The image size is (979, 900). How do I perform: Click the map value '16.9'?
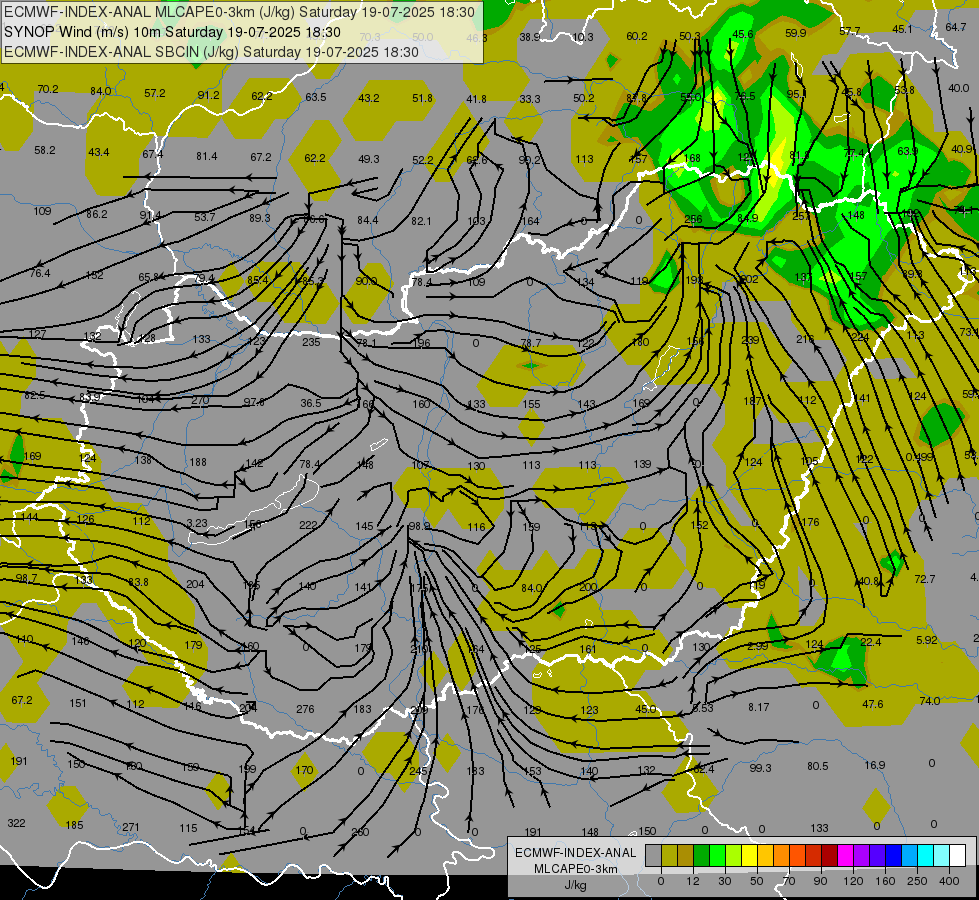pyautogui.click(x=875, y=765)
